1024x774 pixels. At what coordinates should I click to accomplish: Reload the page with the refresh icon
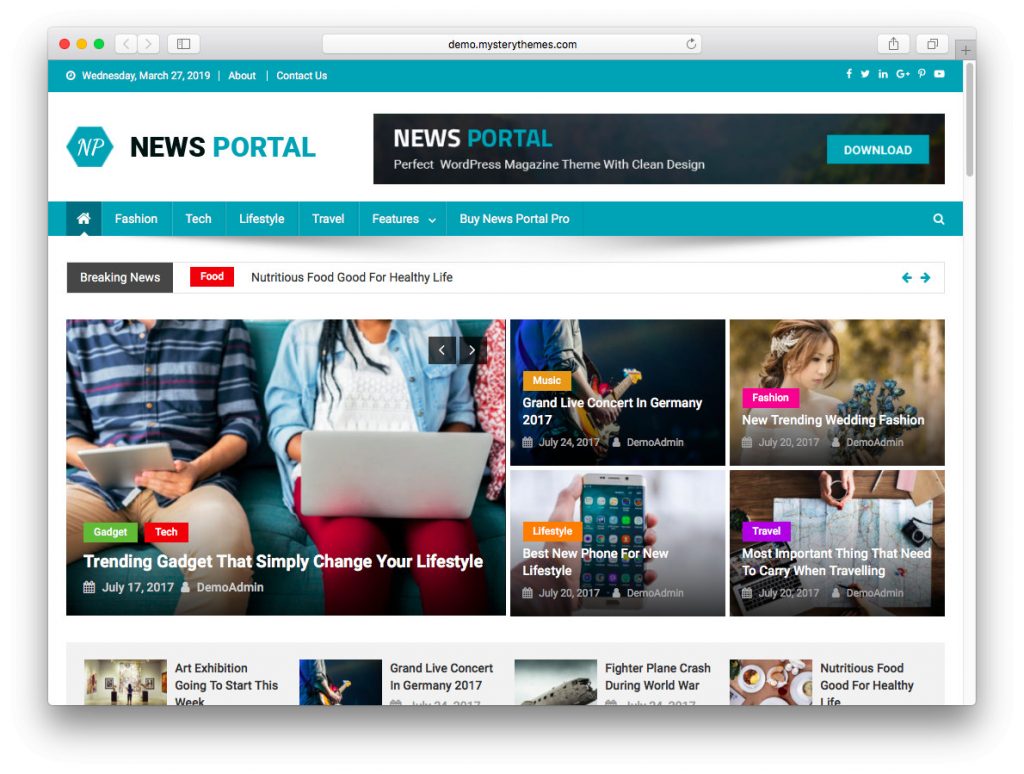[691, 44]
